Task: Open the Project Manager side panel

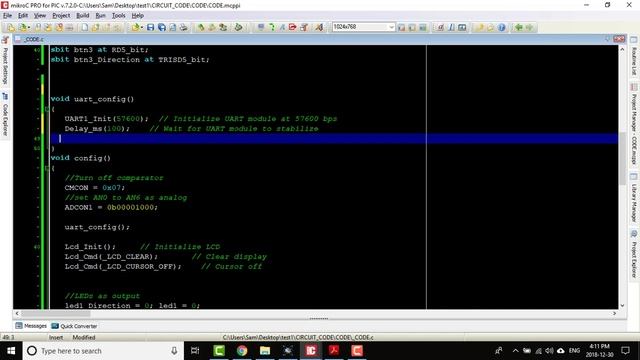Action: coord(634,124)
